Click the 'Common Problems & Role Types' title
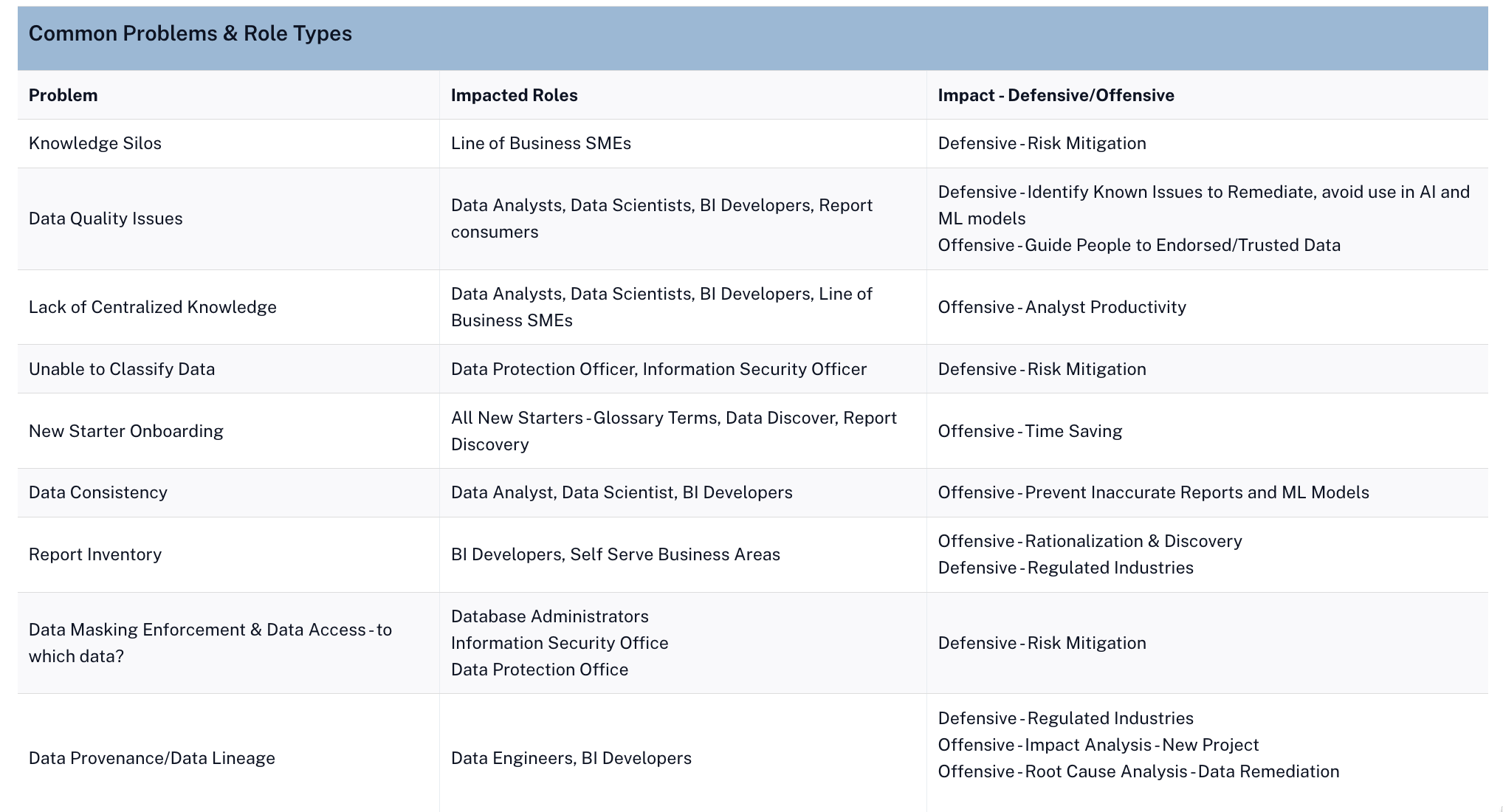This screenshot has width=1503, height=812. tap(190, 34)
